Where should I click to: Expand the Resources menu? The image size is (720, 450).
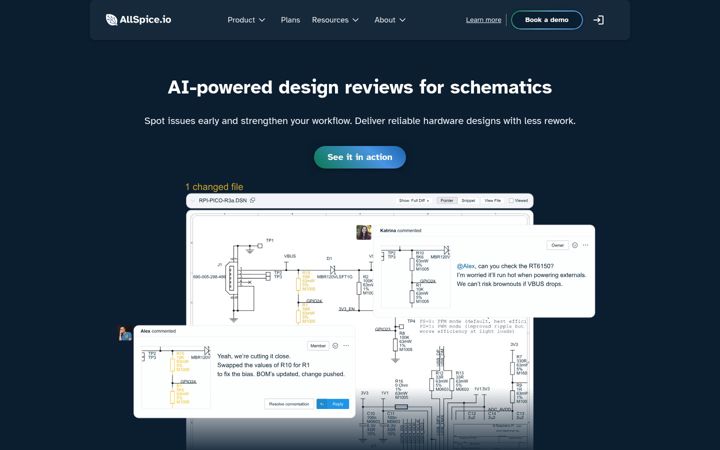pyautogui.click(x=335, y=20)
